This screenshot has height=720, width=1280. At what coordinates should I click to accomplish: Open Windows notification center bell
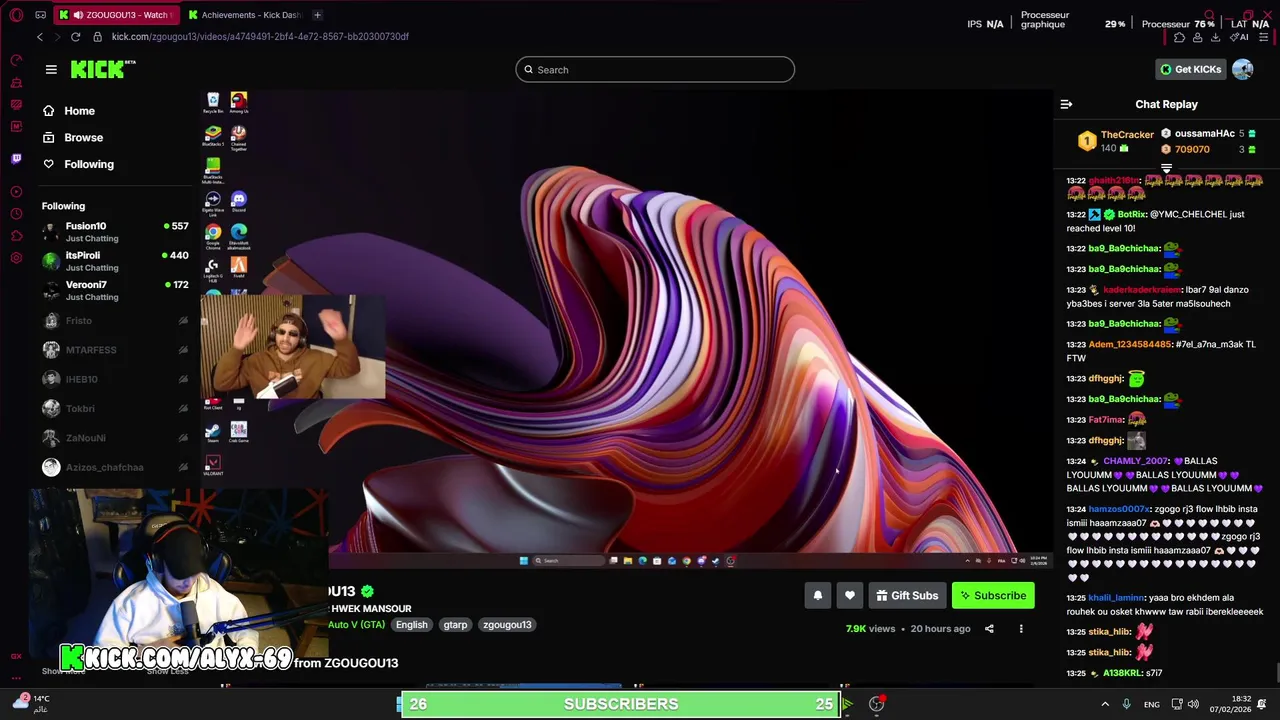pyautogui.click(x=1262, y=704)
